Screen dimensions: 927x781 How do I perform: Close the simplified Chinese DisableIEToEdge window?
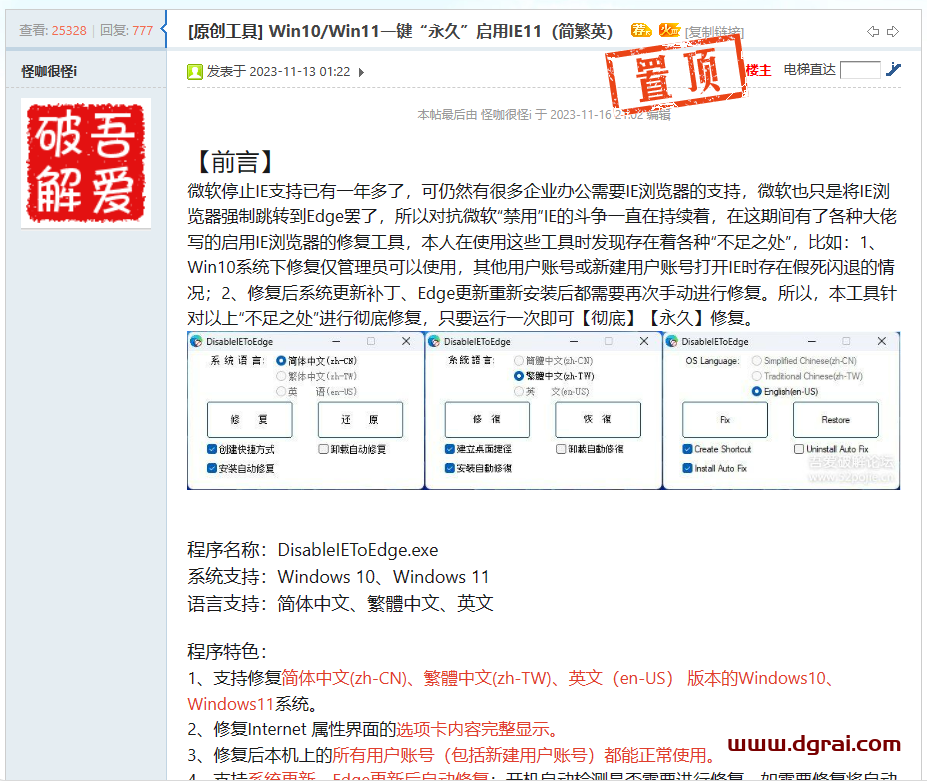tap(406, 341)
